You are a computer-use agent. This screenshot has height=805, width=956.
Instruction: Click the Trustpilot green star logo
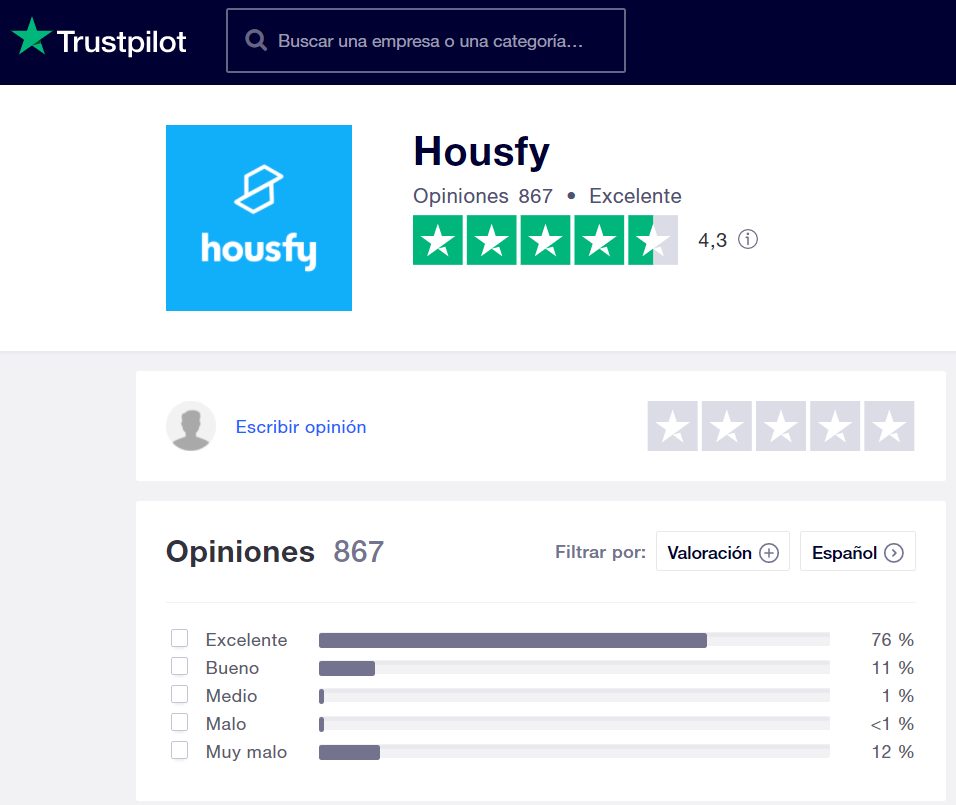(32, 37)
